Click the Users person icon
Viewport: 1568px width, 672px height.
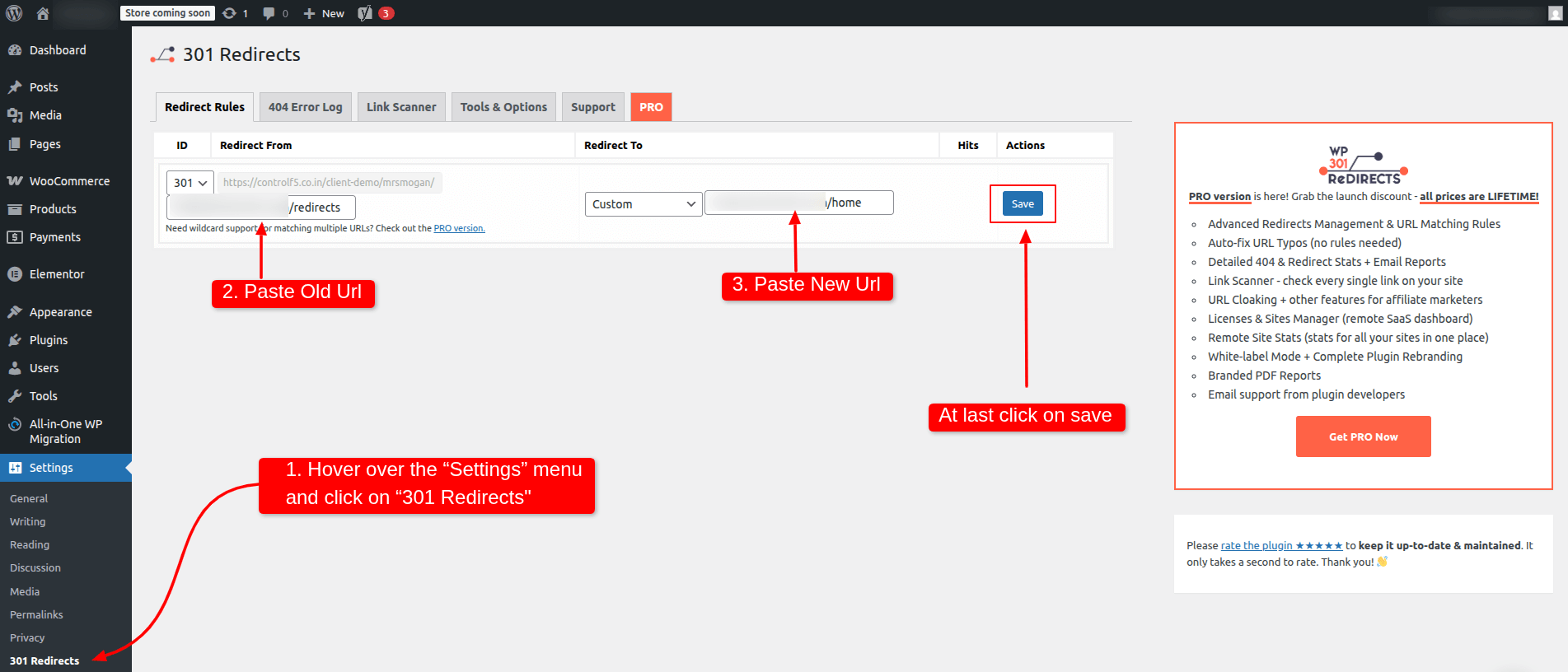pos(15,368)
